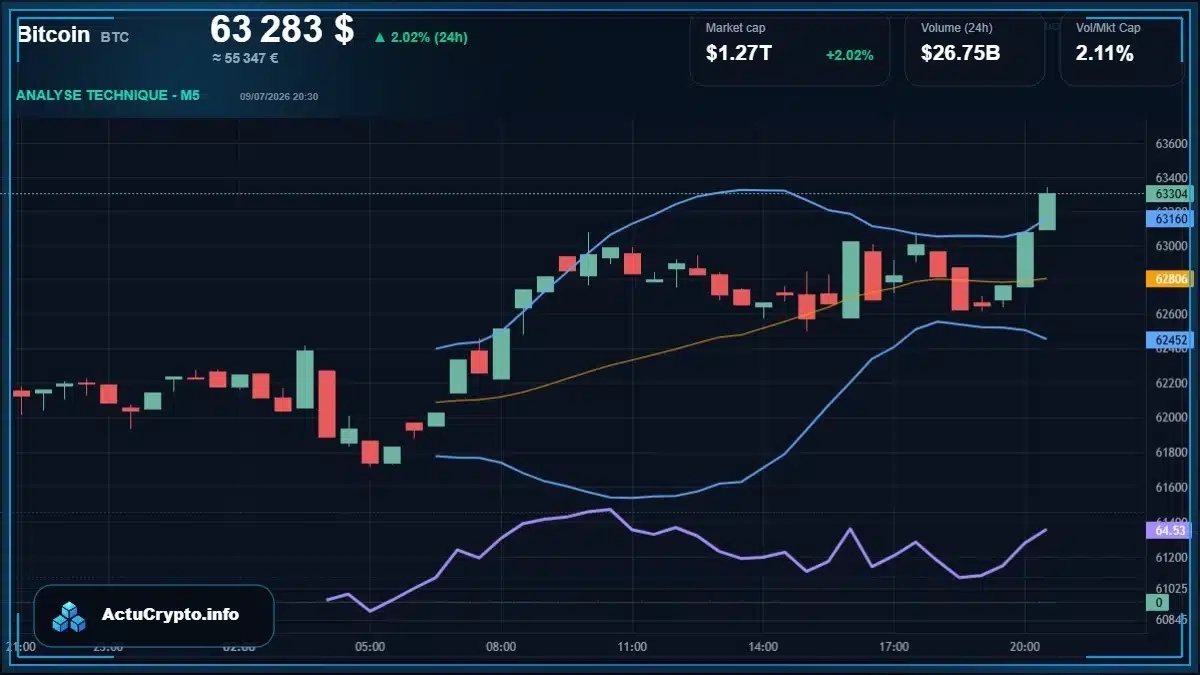The image size is (1200, 675).
Task: Click the 60845 price axis label
Action: click(x=1171, y=620)
